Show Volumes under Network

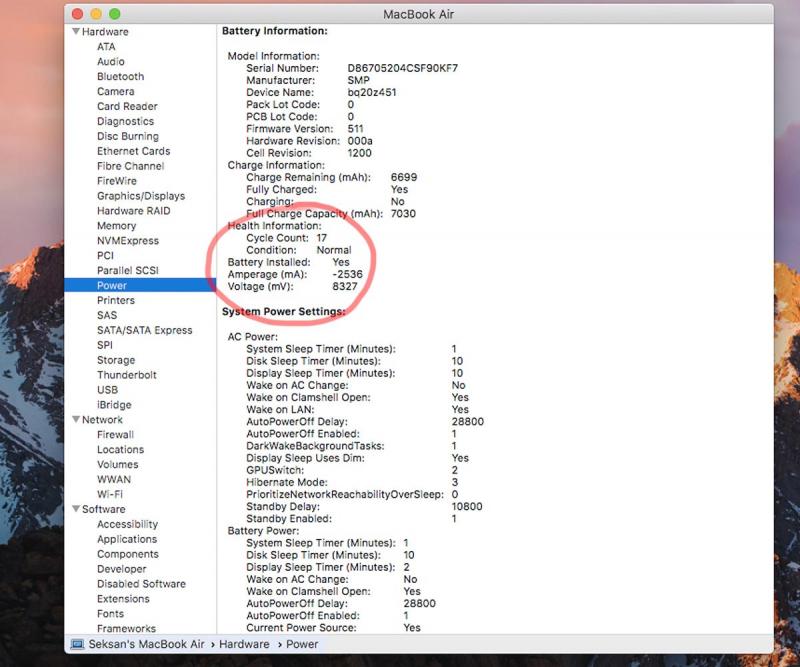tap(117, 464)
